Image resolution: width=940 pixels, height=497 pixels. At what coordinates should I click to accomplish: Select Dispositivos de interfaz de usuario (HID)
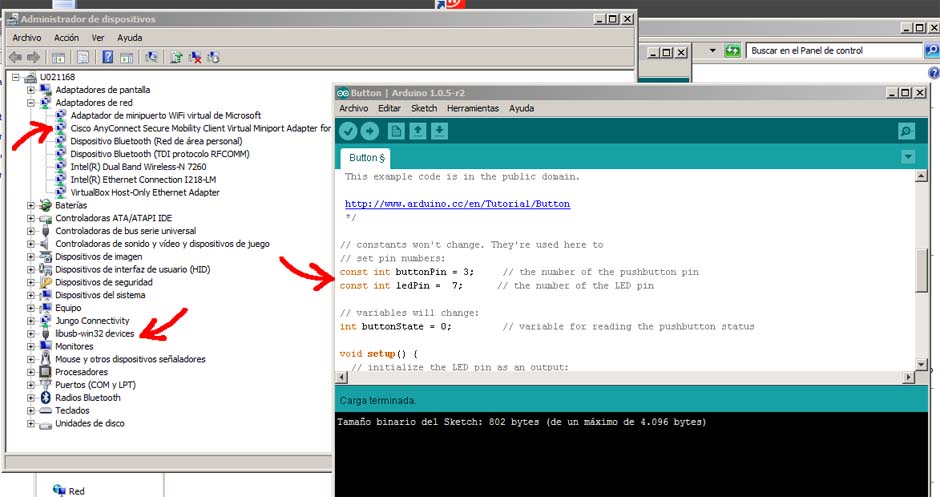pyautogui.click(x=132, y=270)
